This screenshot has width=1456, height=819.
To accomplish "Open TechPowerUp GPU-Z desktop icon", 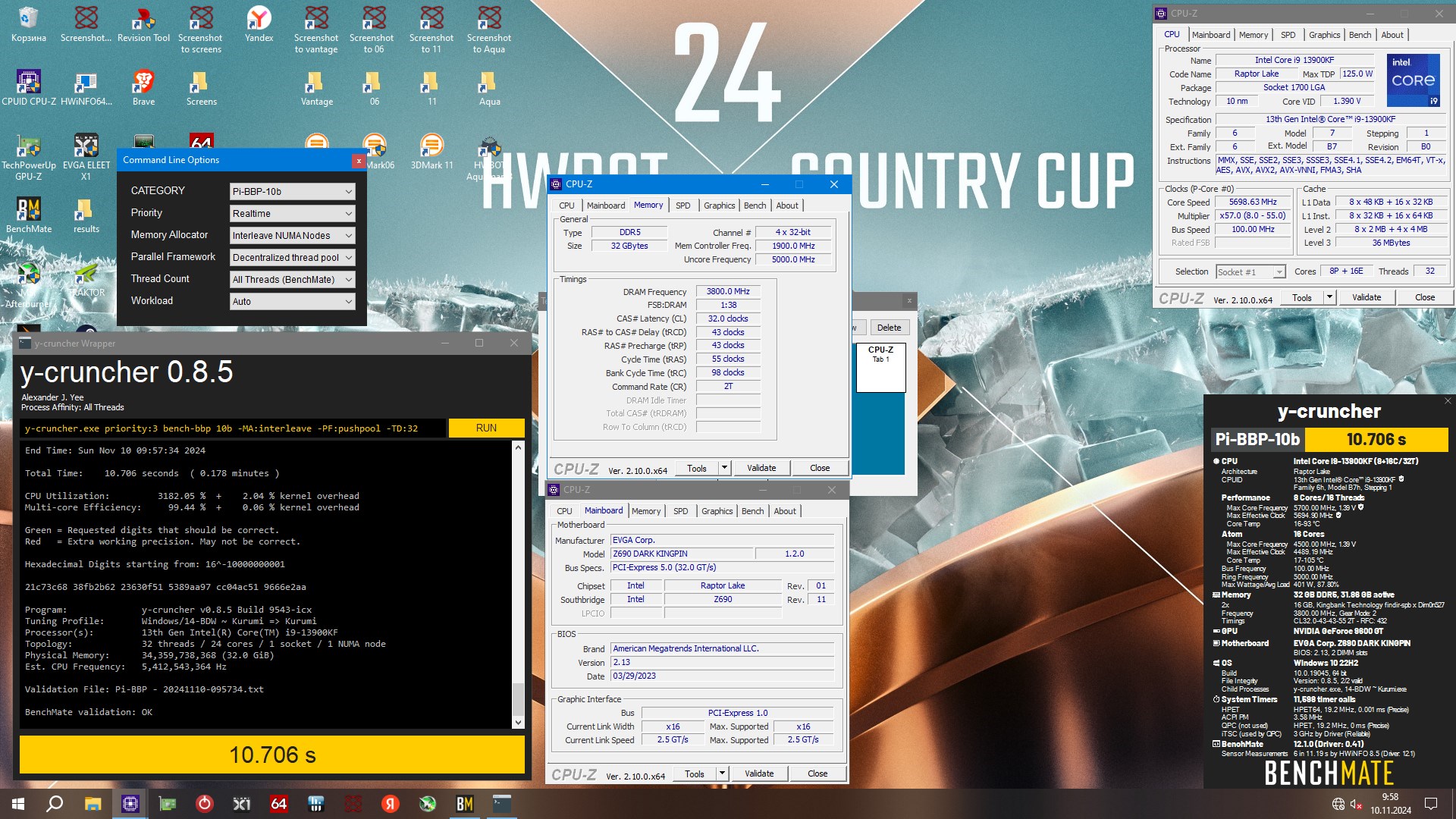I will pyautogui.click(x=29, y=157).
